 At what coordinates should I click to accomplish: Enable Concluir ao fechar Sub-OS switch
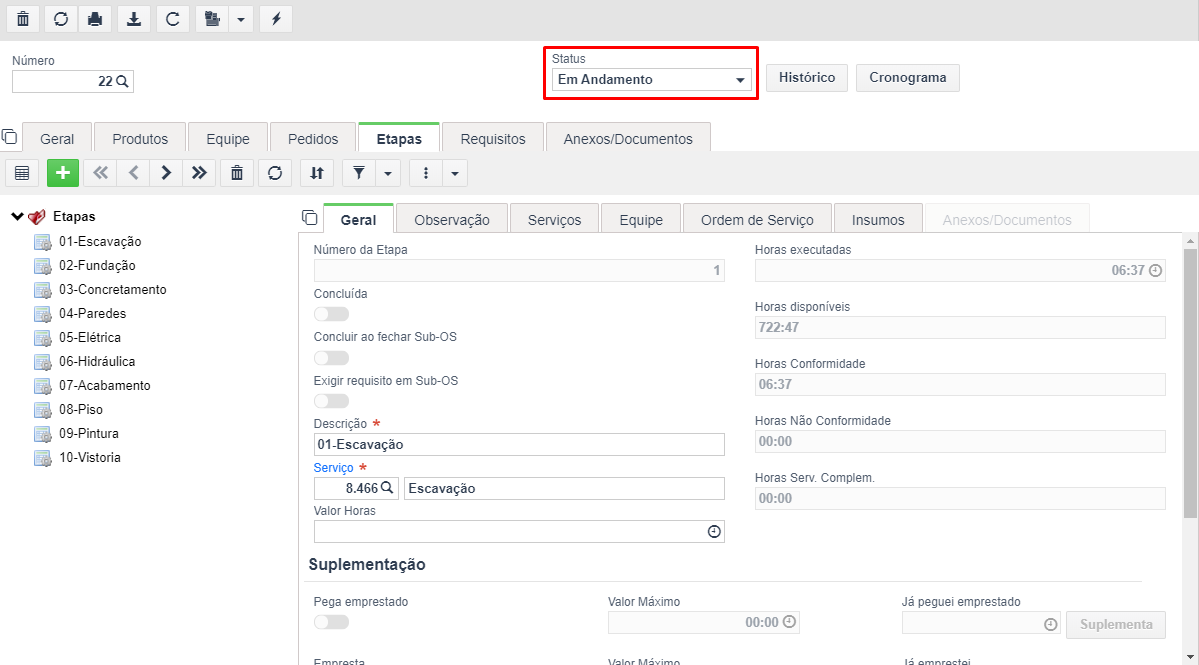331,358
